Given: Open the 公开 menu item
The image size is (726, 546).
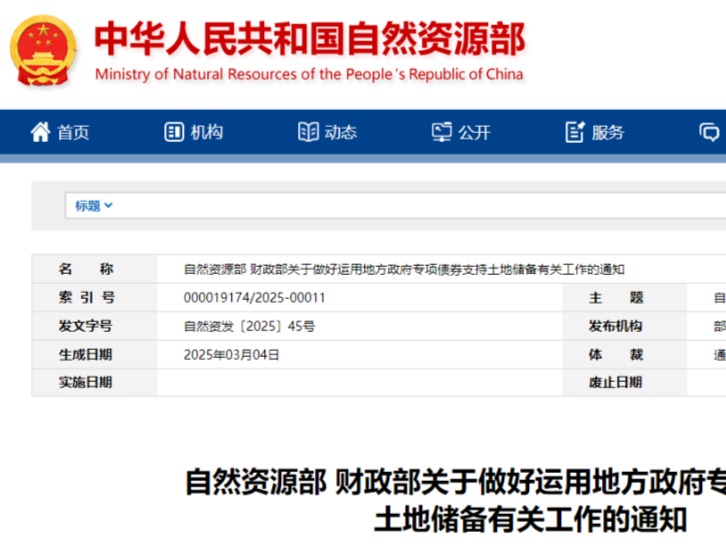Looking at the screenshot, I should 475,132.
